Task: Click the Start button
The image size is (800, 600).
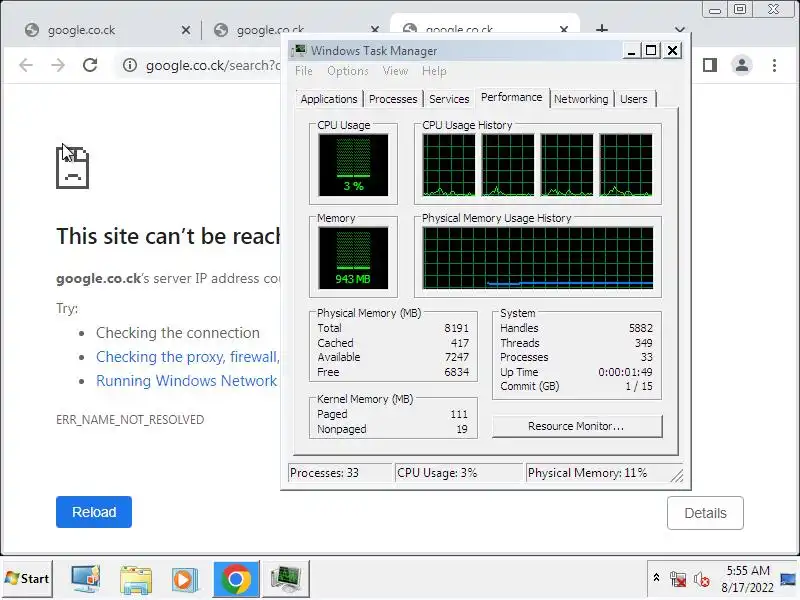Action: click(28, 579)
